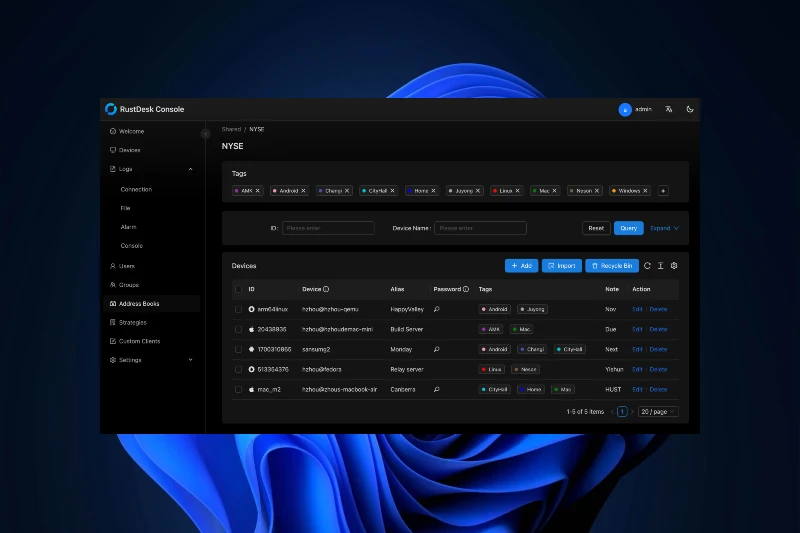Open the 20 / page size dropdown
800x533 pixels.
658,412
